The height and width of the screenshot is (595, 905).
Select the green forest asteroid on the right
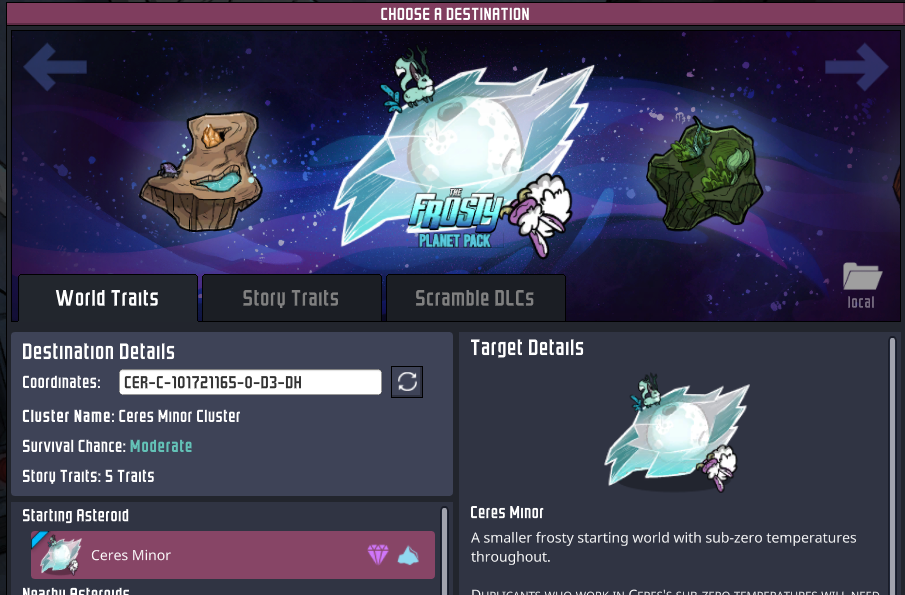pyautogui.click(x=705, y=175)
